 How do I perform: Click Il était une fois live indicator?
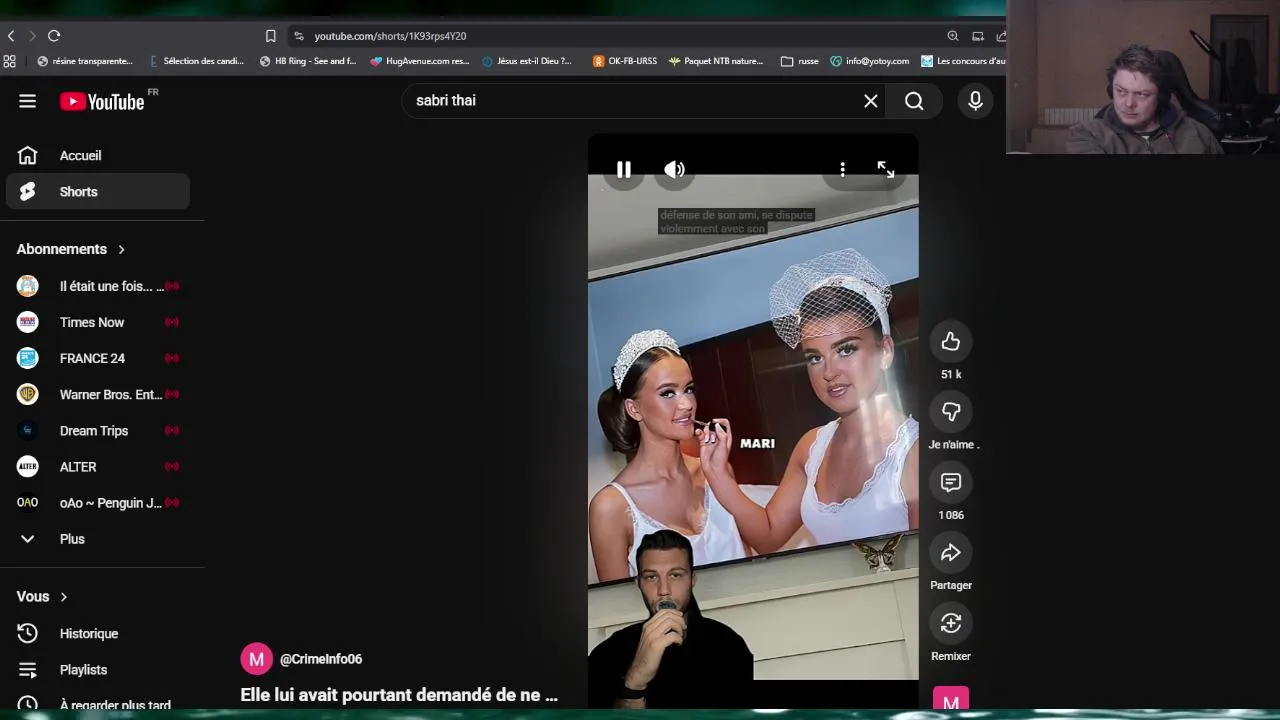tap(172, 286)
